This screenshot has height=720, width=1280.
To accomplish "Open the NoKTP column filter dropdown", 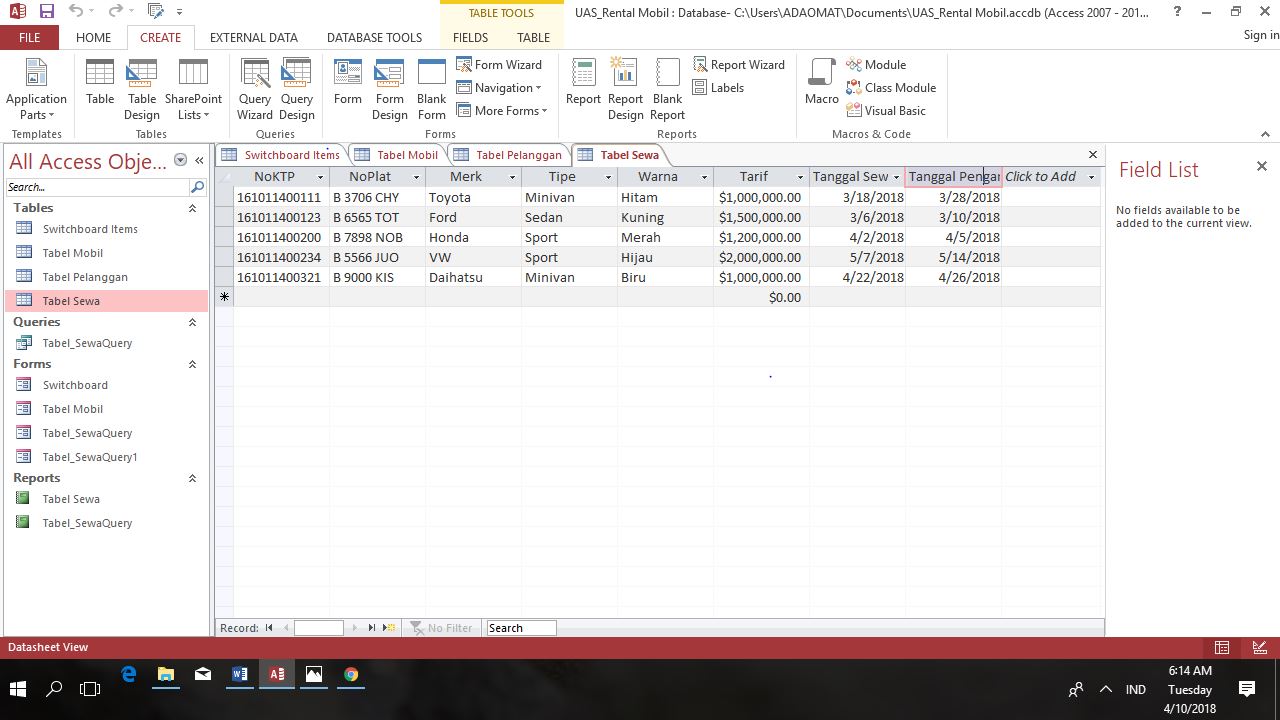I will [320, 177].
